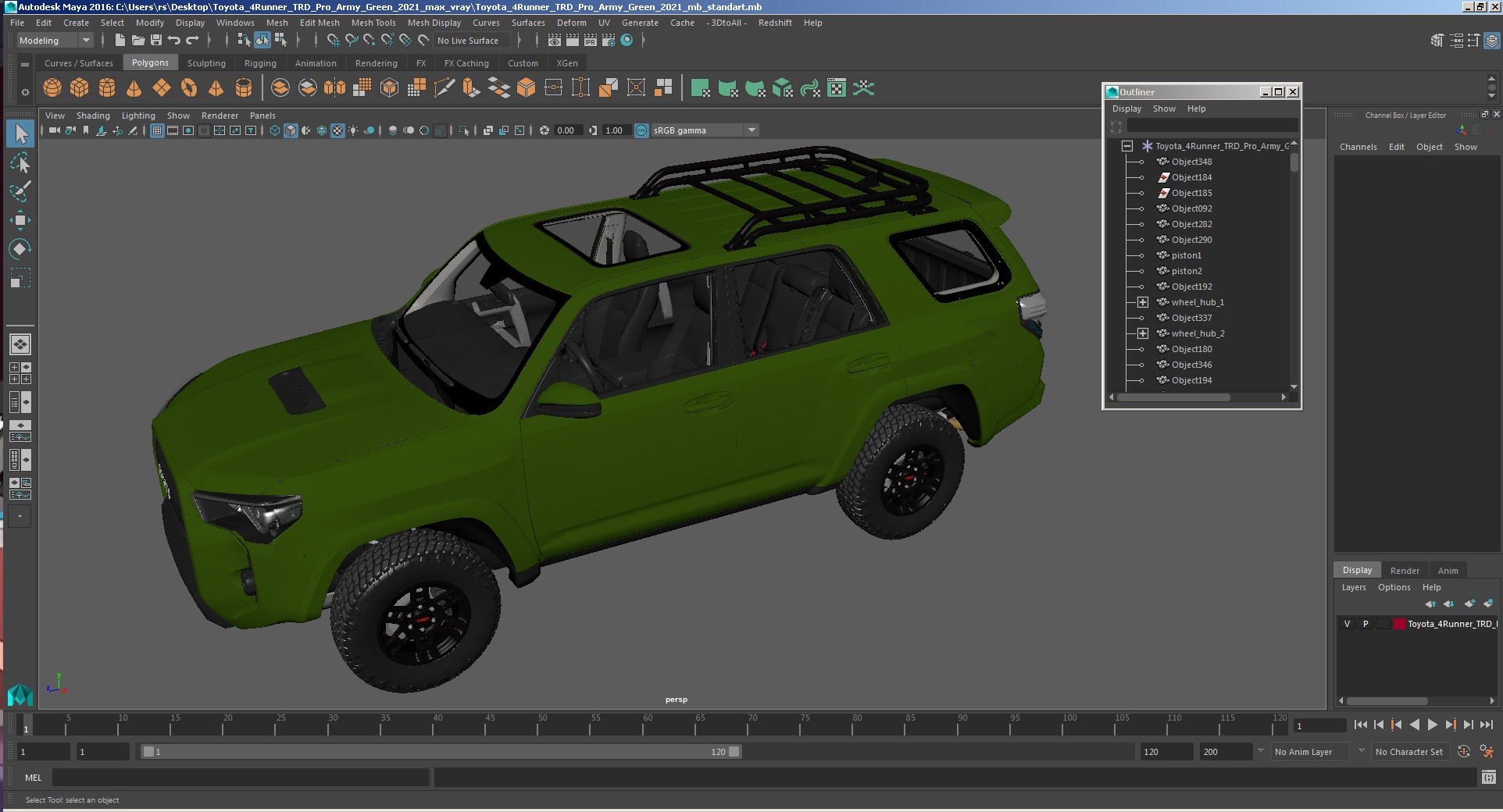
Task: Toggle the viewport grid display button
Action: click(157, 130)
